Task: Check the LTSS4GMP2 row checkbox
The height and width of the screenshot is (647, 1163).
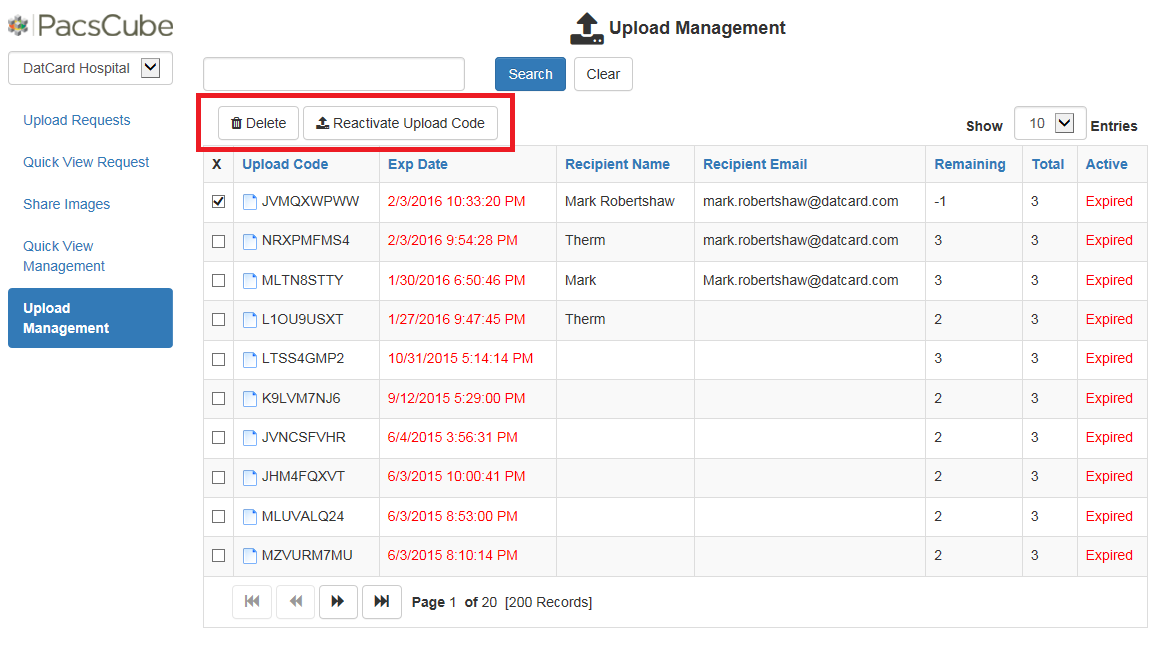Action: 218,359
